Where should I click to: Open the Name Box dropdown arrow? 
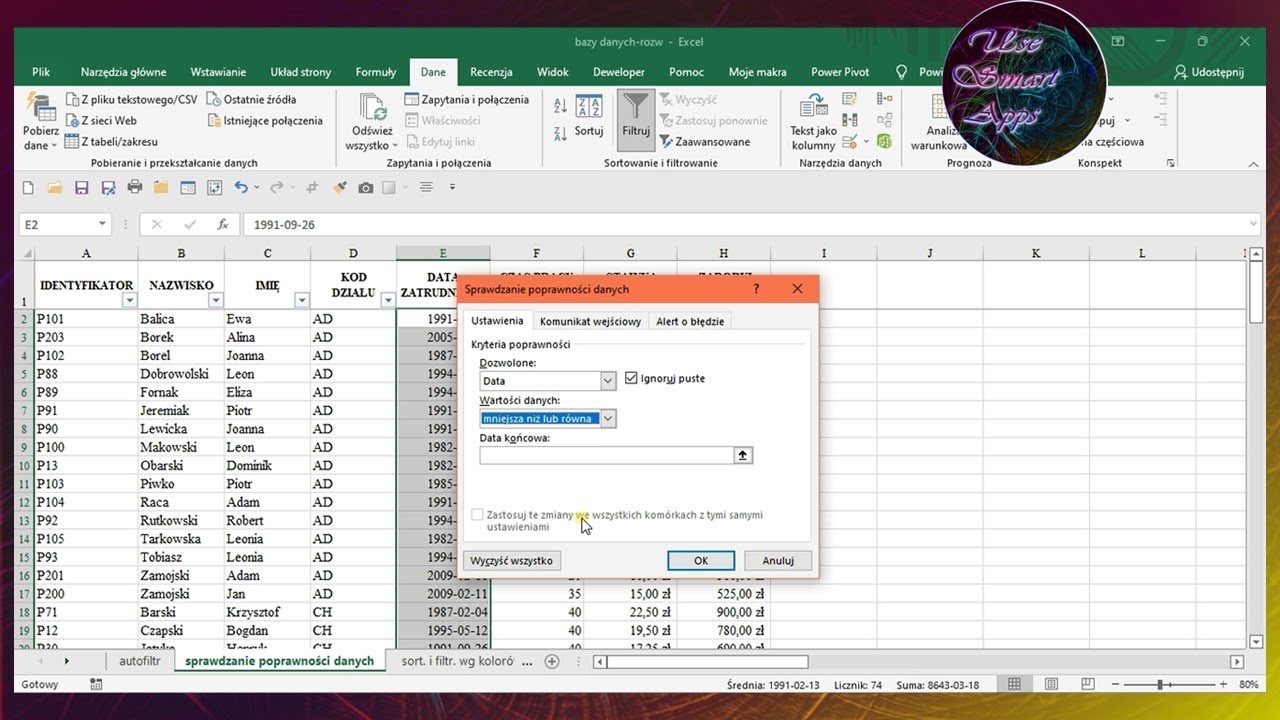tap(102, 225)
